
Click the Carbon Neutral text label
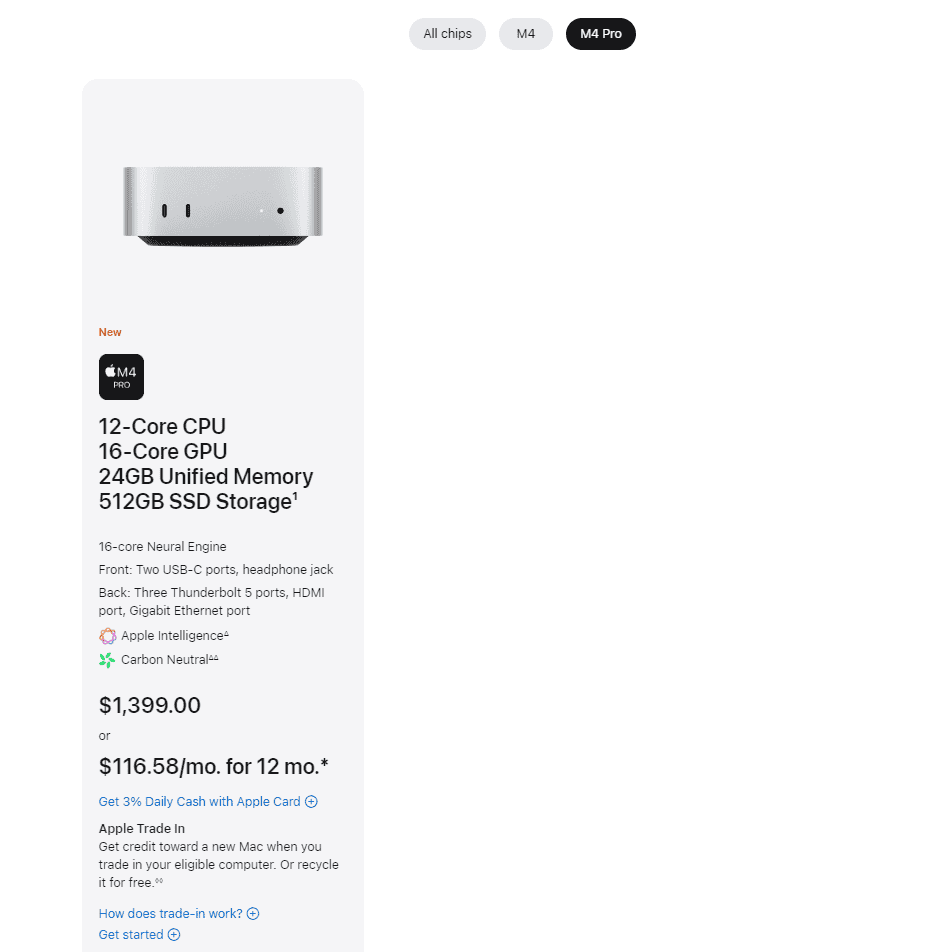pyautogui.click(x=165, y=660)
